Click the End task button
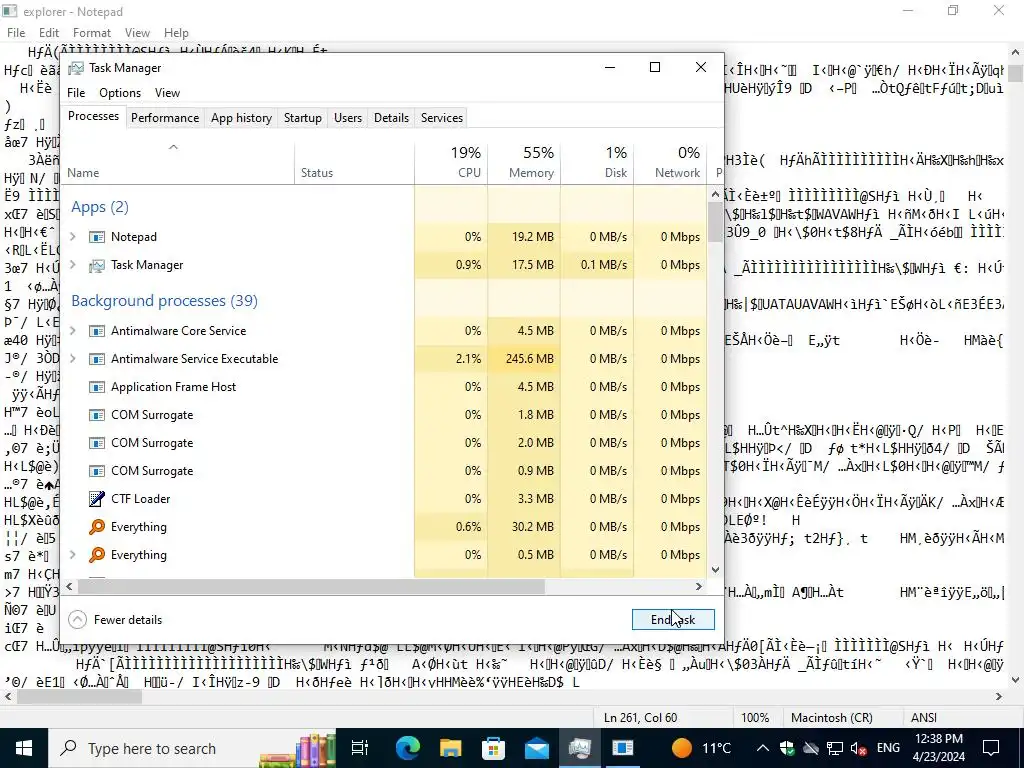The height and width of the screenshot is (768, 1024). pyautogui.click(x=673, y=620)
